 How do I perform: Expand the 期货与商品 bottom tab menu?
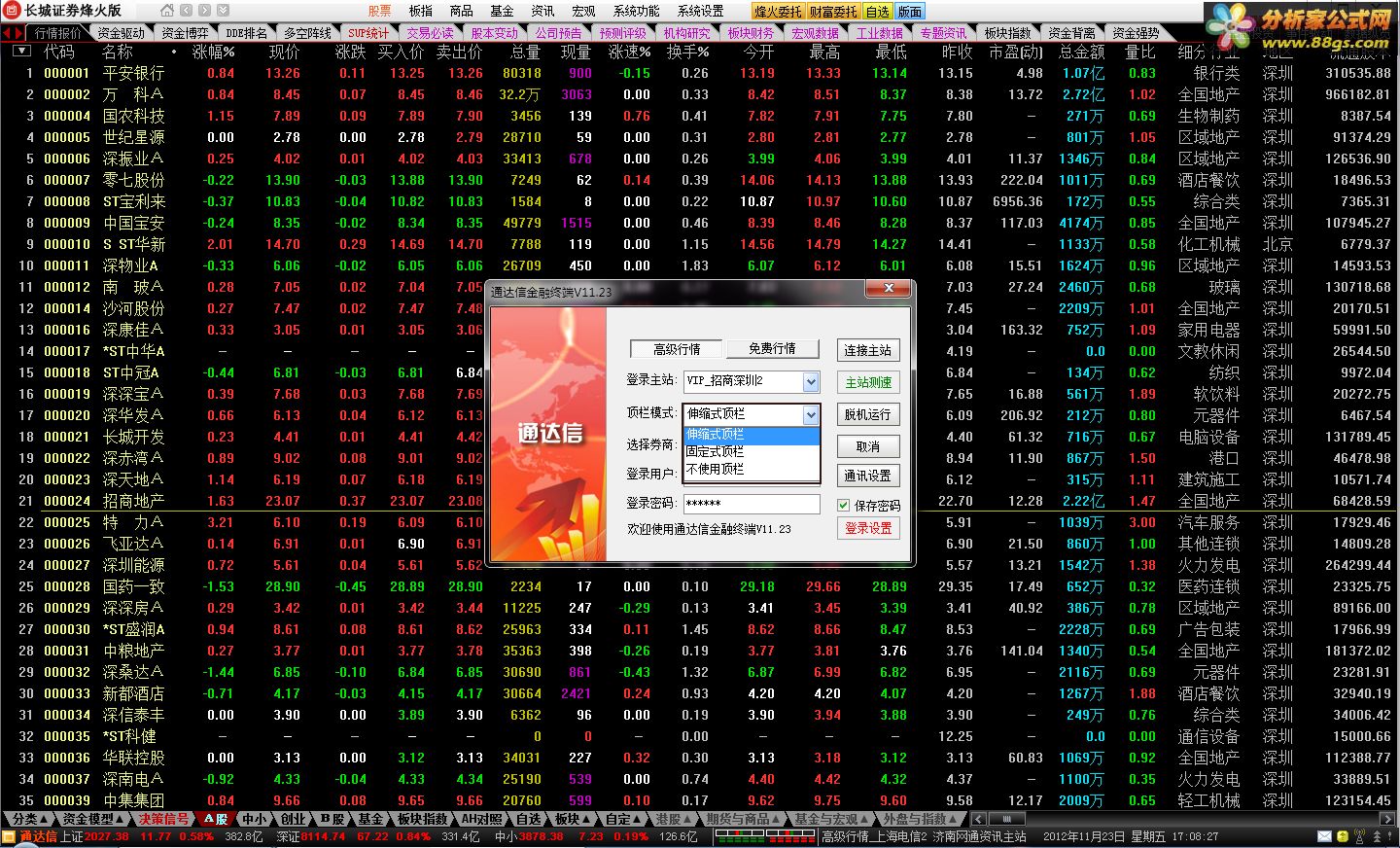[x=743, y=819]
